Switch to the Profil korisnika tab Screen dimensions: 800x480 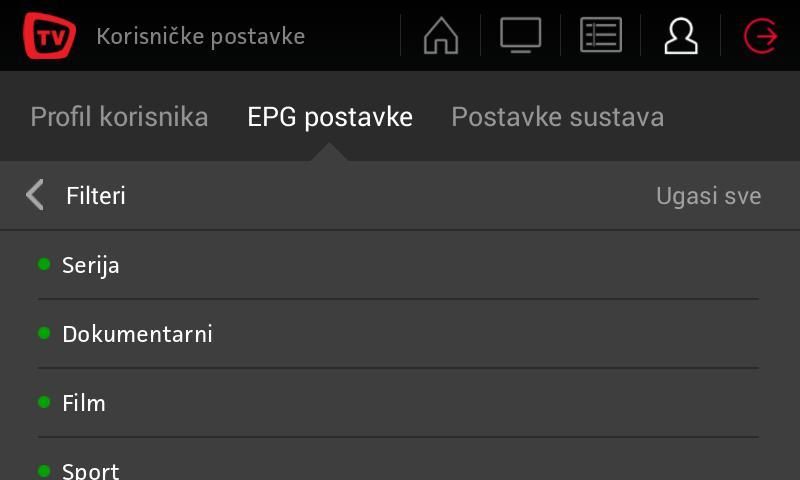point(119,117)
